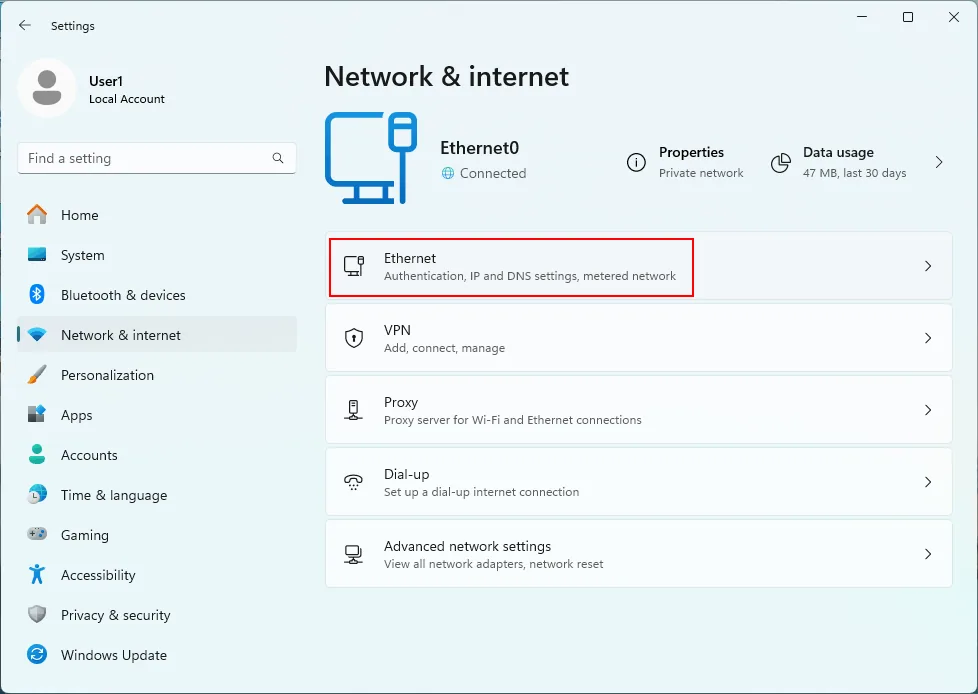Click the User1 Local Account name
The height and width of the screenshot is (694, 978).
pyautogui.click(x=127, y=90)
